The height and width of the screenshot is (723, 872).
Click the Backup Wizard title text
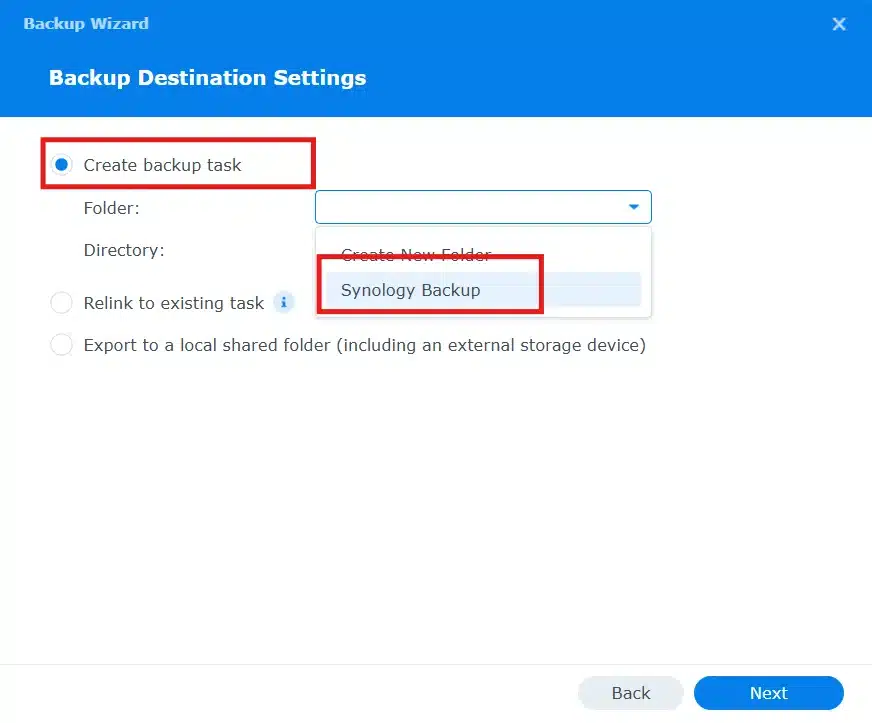pos(86,23)
